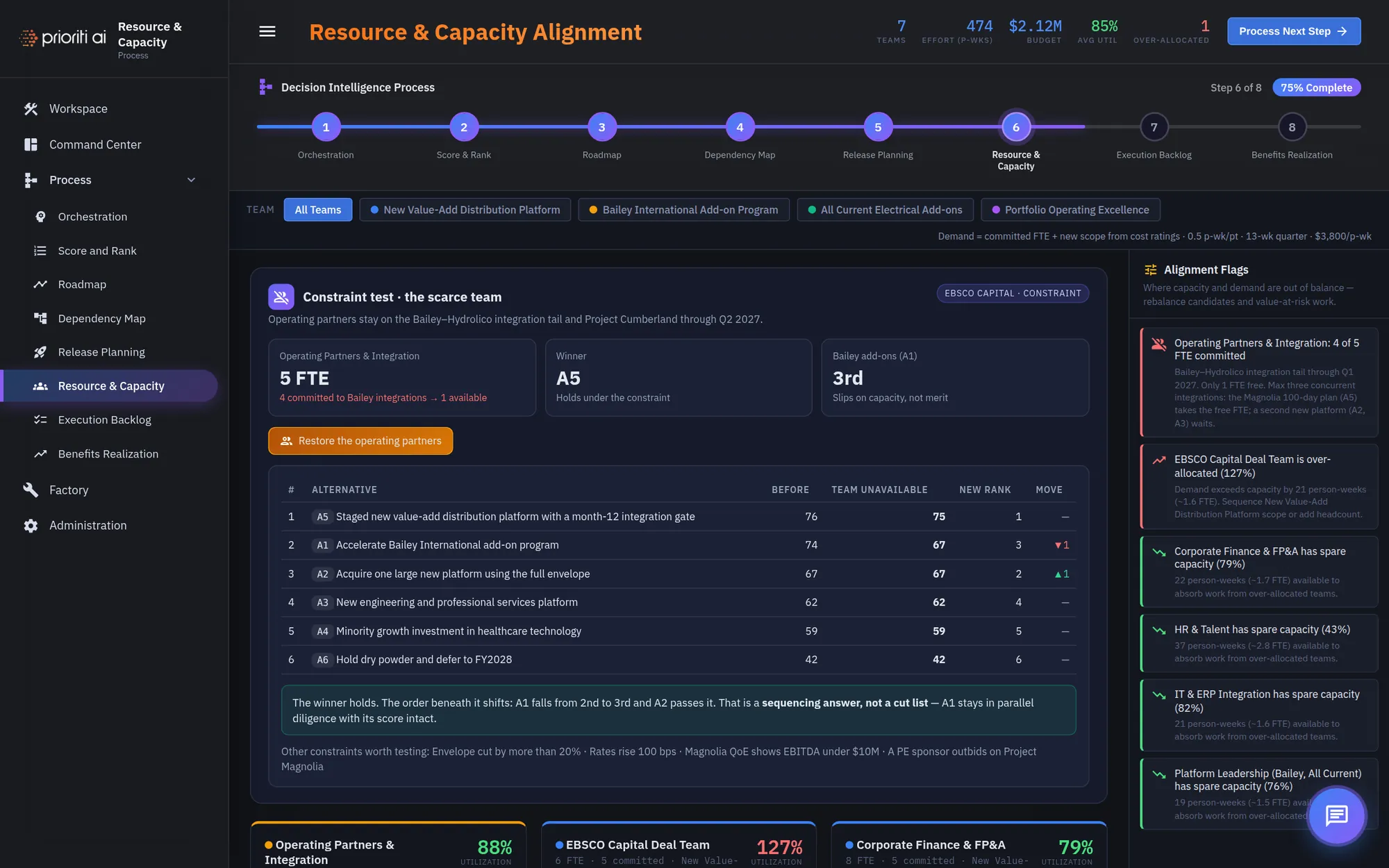
Task: Click the Dependency Map icon
Action: tap(40, 319)
